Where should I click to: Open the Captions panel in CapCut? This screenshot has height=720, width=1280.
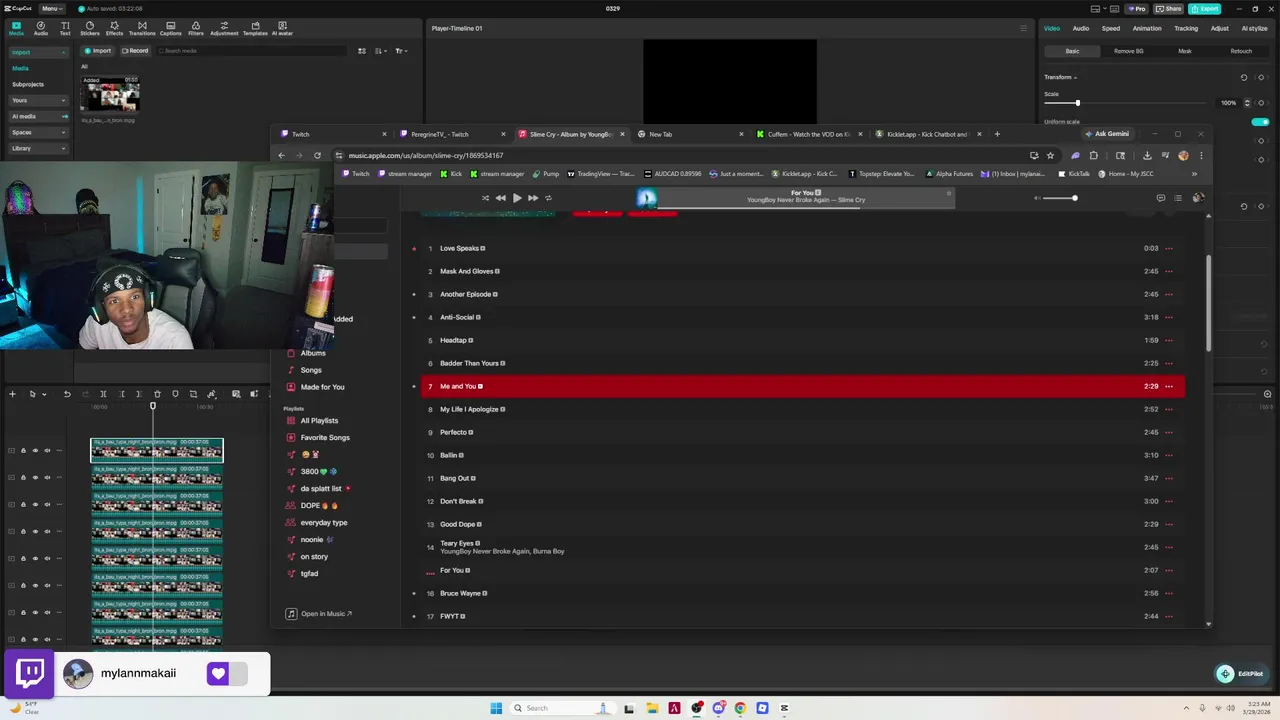171,29
